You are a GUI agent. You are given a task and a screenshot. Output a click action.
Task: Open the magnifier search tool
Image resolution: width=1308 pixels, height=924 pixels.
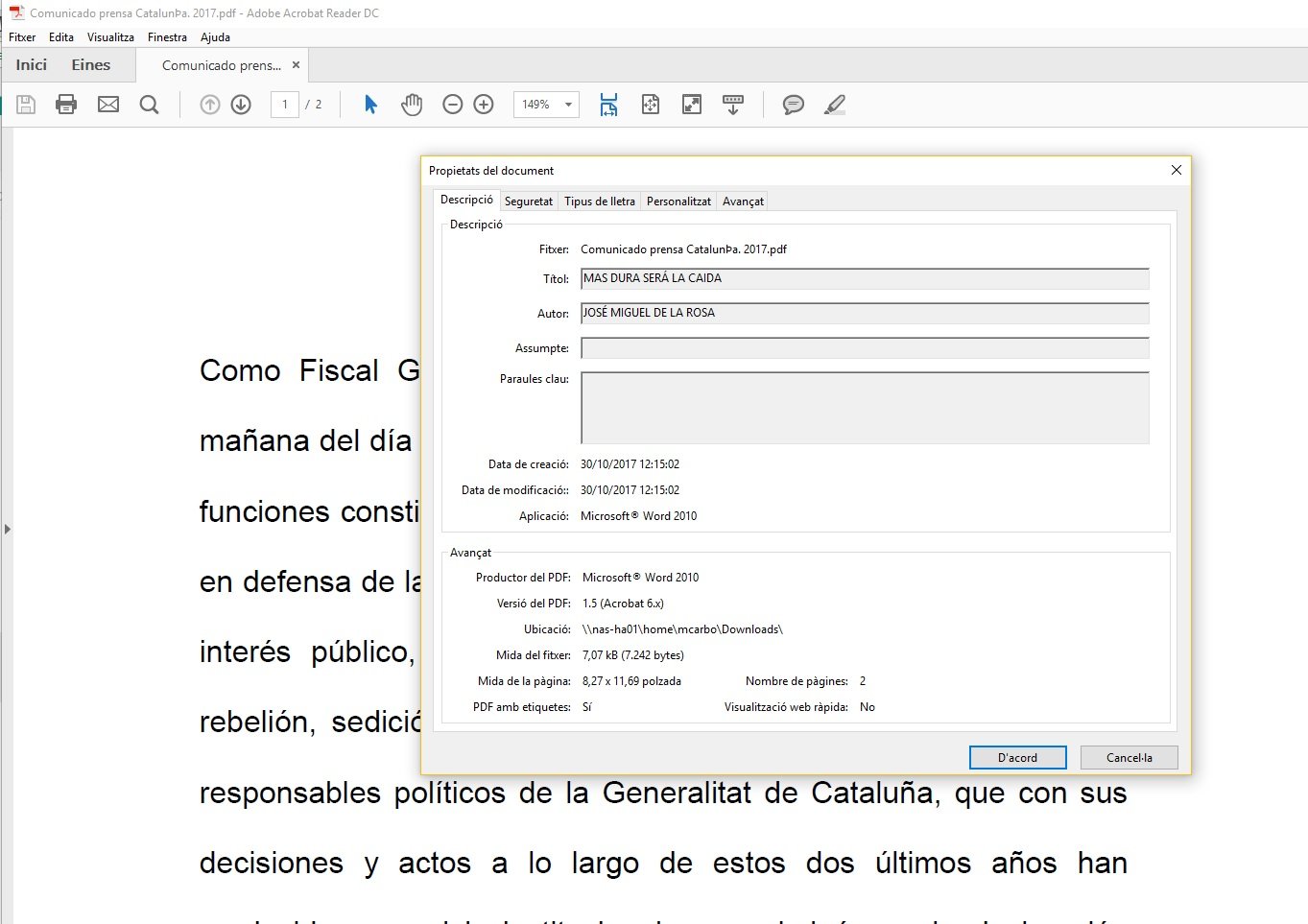click(x=149, y=105)
